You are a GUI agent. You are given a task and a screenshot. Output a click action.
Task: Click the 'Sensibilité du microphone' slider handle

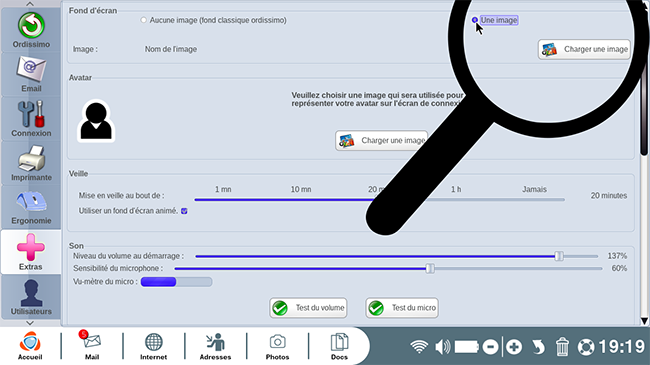[x=430, y=268]
